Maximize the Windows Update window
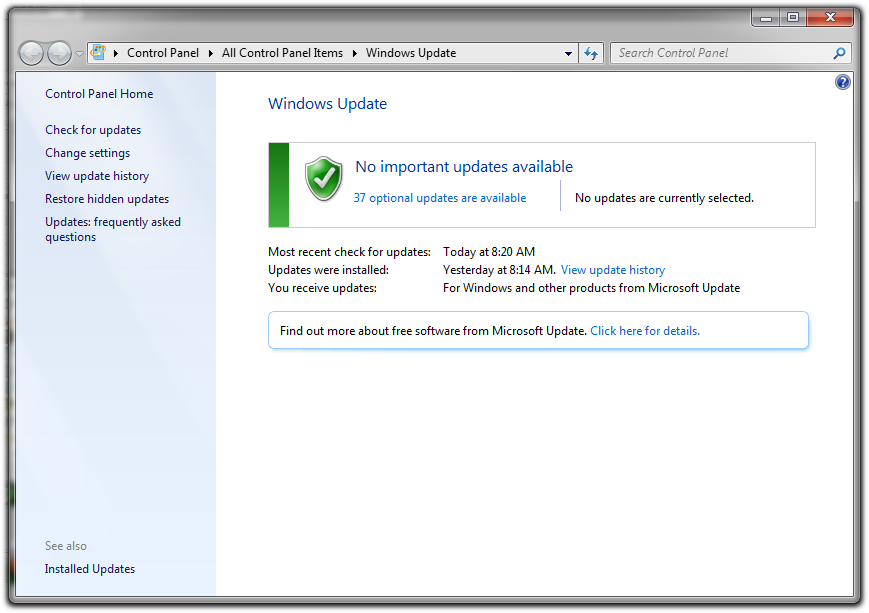This screenshot has height=613, width=869. point(793,18)
